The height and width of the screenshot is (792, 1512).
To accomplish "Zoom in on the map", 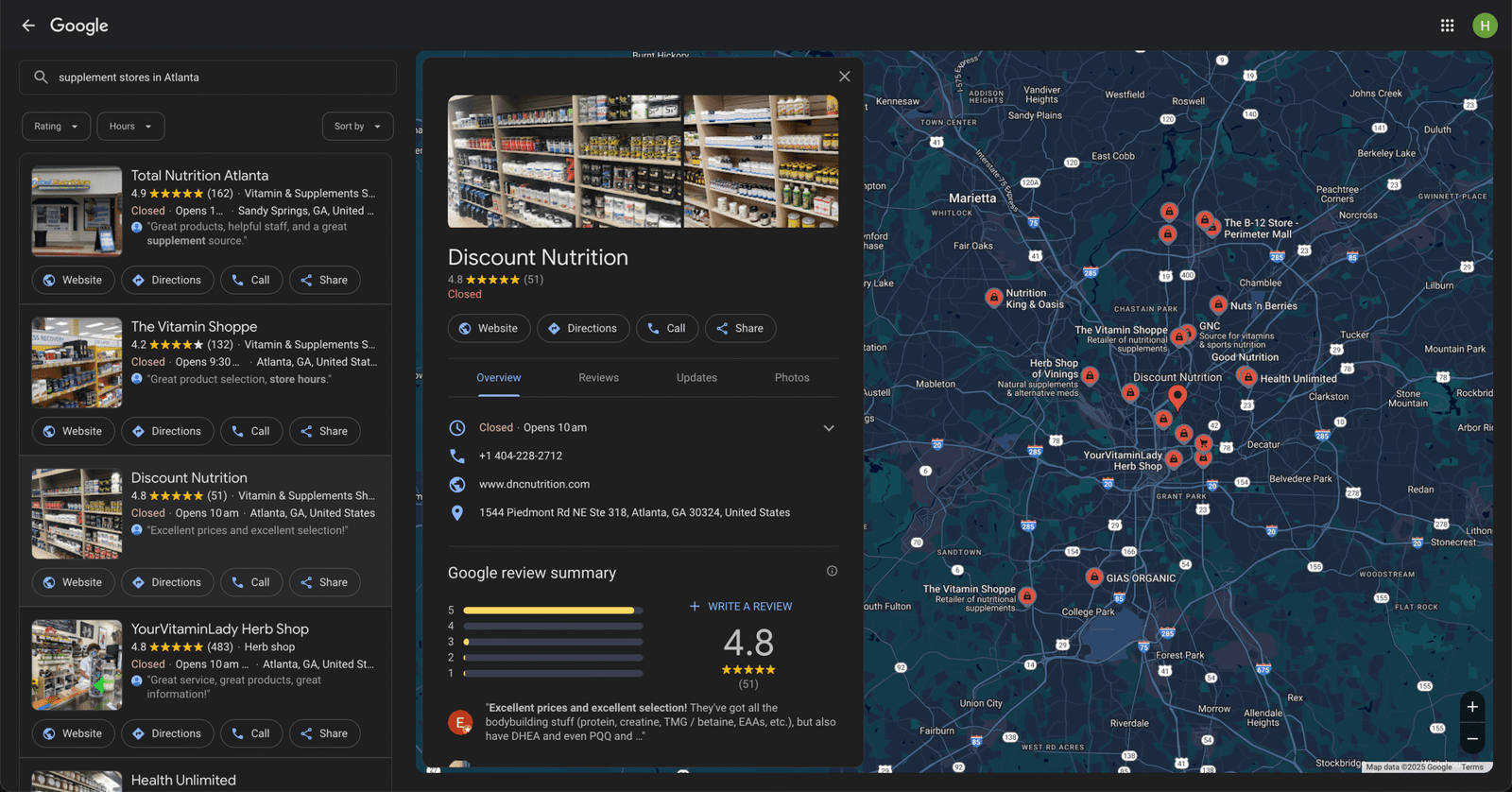I will coord(1472,707).
